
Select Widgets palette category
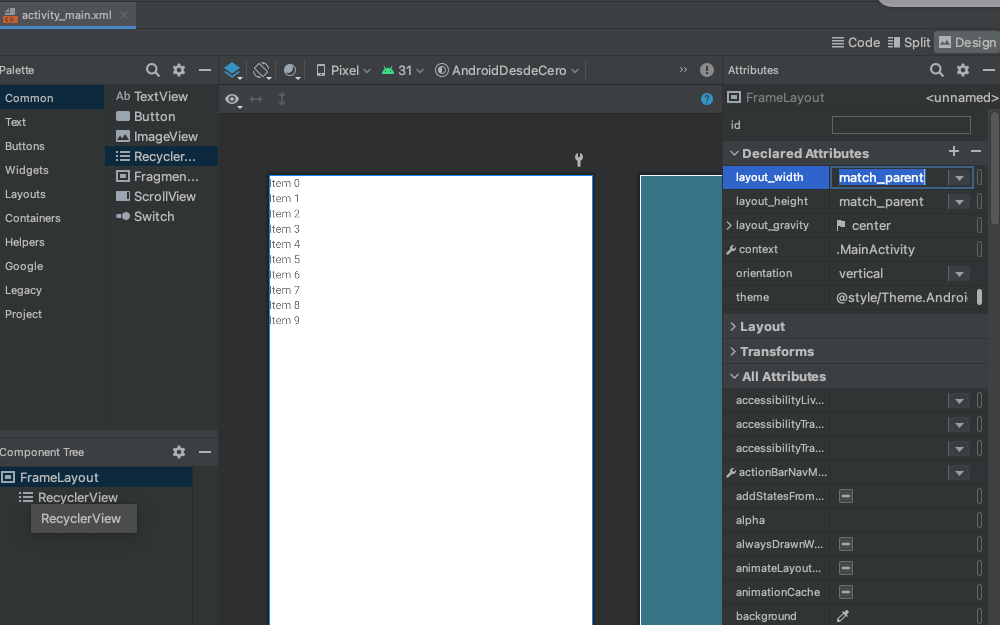coord(27,170)
